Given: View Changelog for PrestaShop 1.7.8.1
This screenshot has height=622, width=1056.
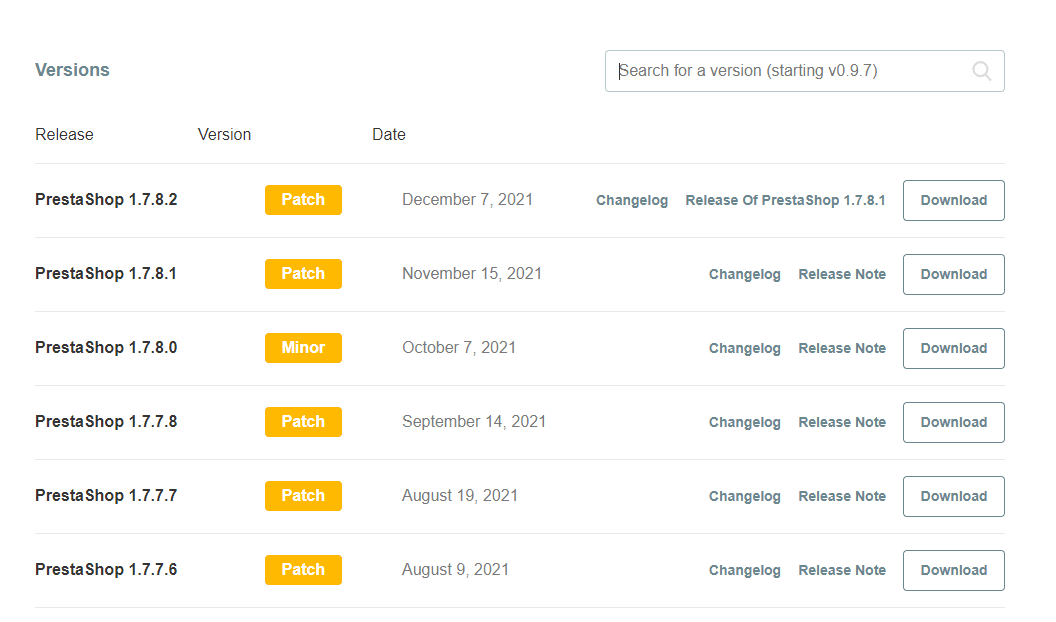Looking at the screenshot, I should tap(745, 274).
